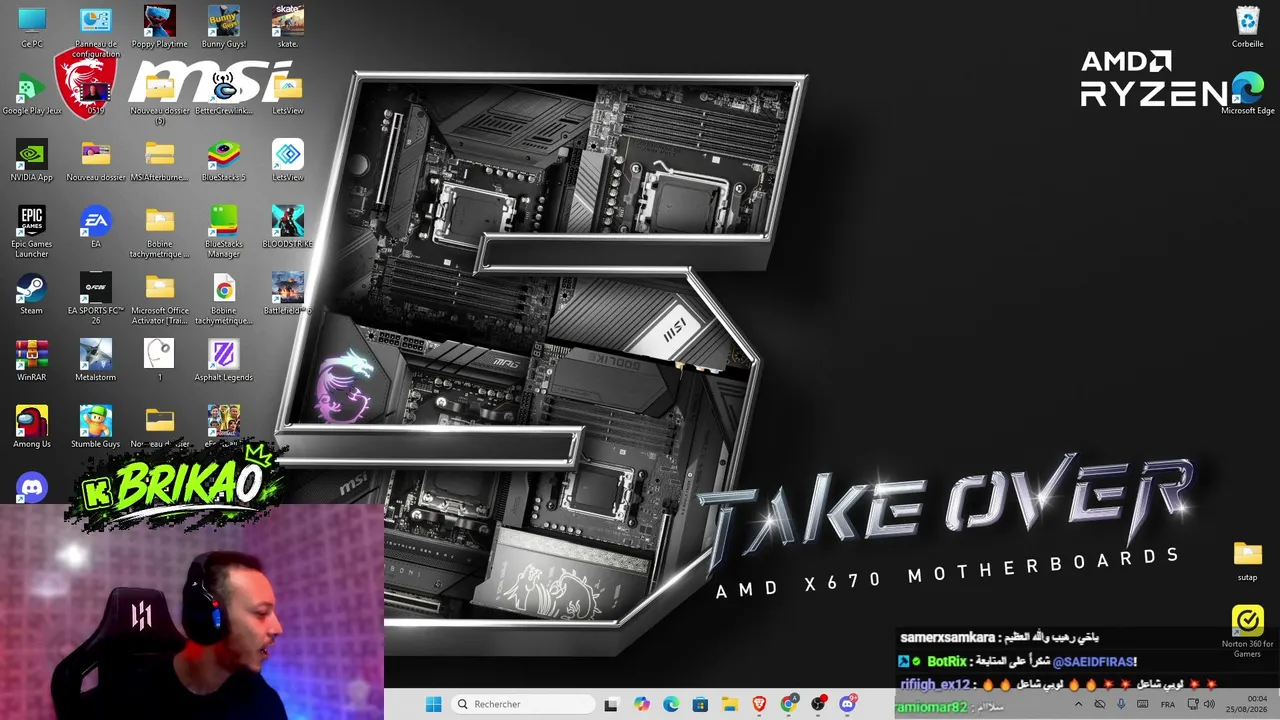Screen dimensions: 1280x720
Task: Click the microphone tray icon
Action: (1121, 704)
